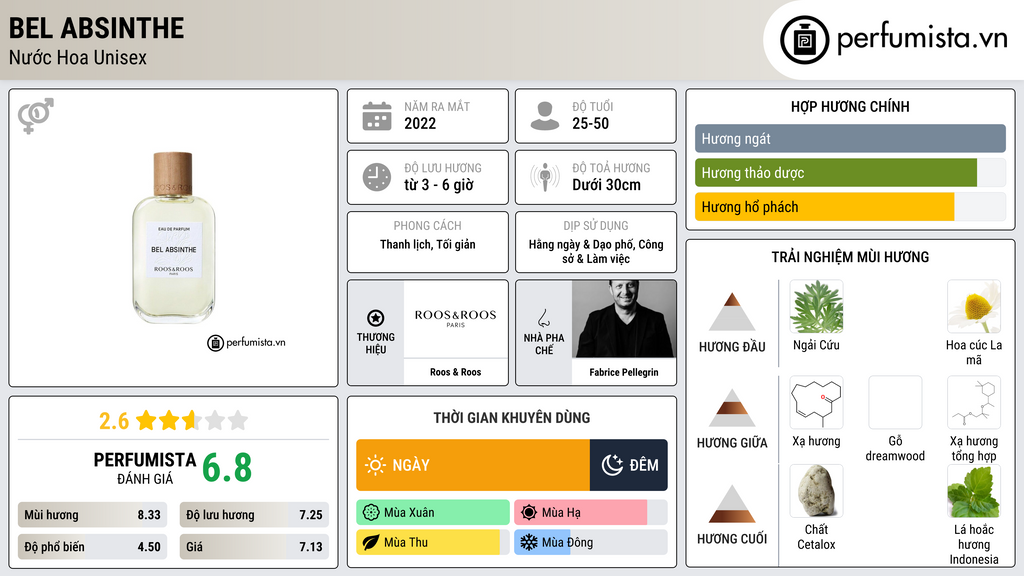The image size is (1024, 576).
Task: Click the Trải nghiệm mùi hương heading
Action: coord(850,257)
